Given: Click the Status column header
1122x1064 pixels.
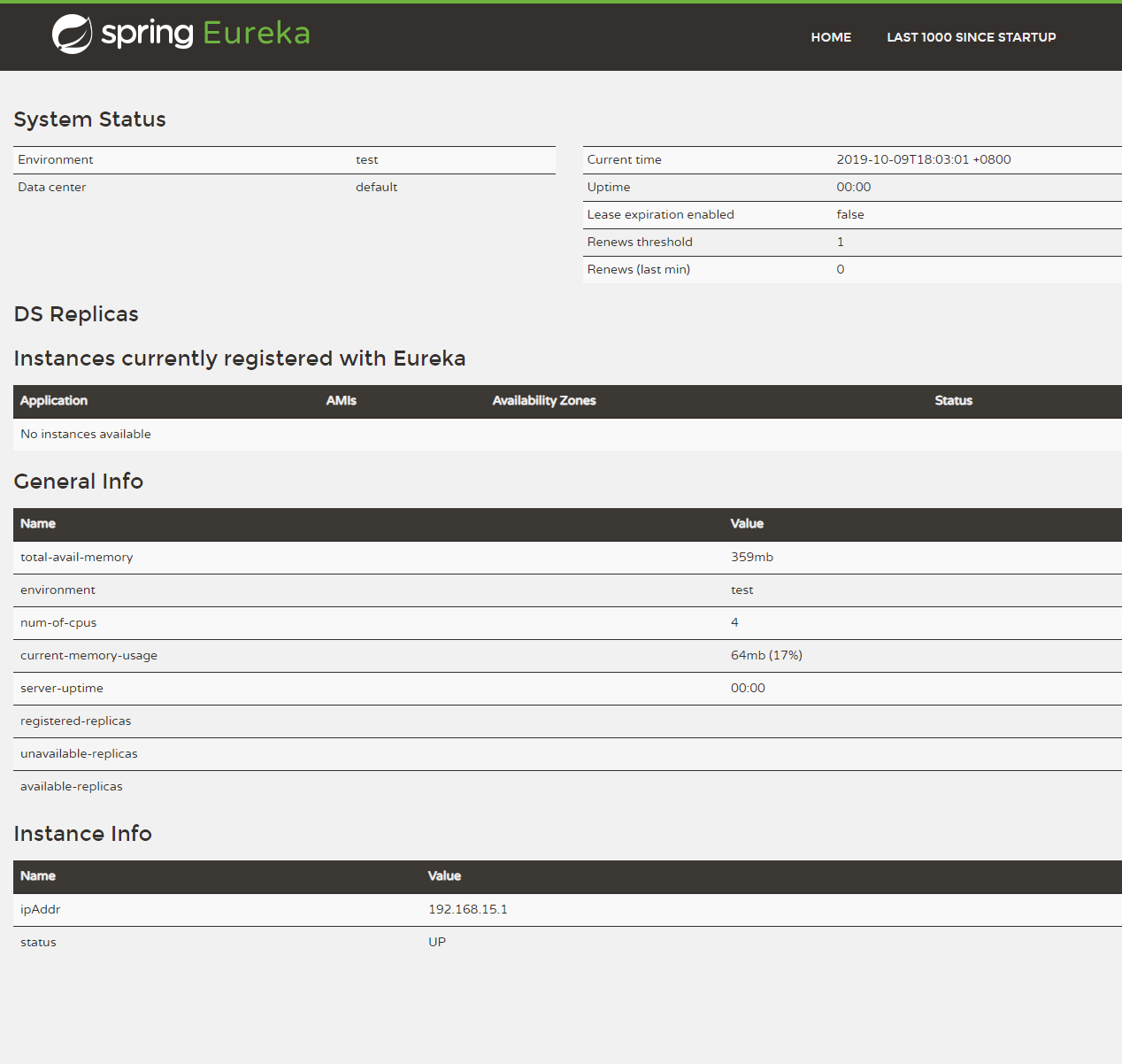Looking at the screenshot, I should 953,401.
